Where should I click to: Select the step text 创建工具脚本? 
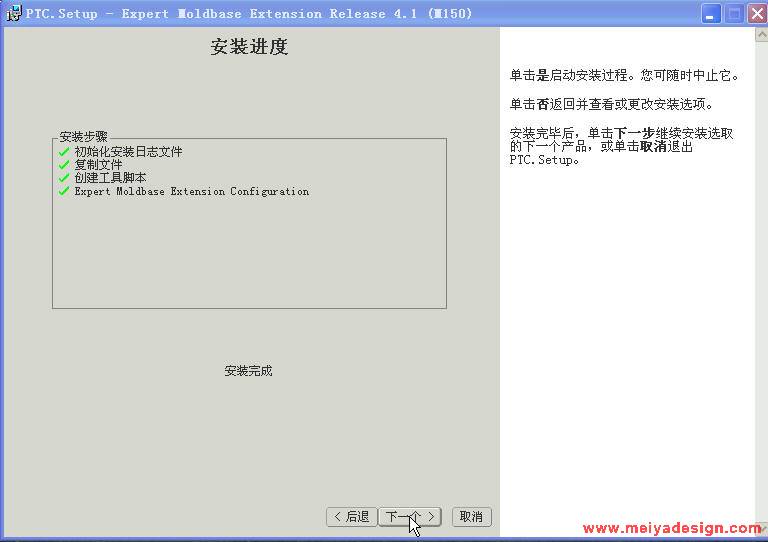(x=110, y=178)
